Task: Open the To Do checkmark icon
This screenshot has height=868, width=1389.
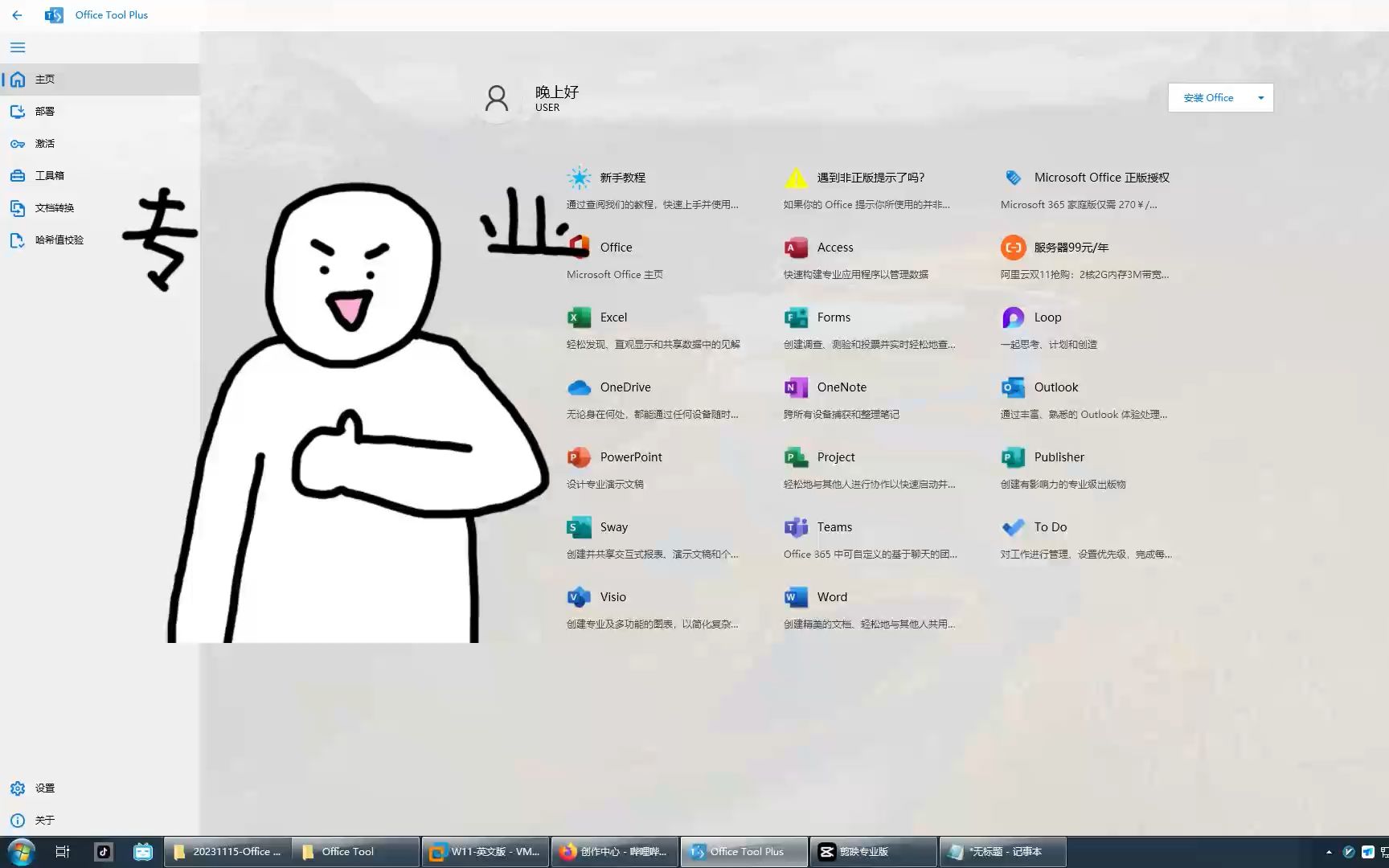Action: click(1013, 527)
